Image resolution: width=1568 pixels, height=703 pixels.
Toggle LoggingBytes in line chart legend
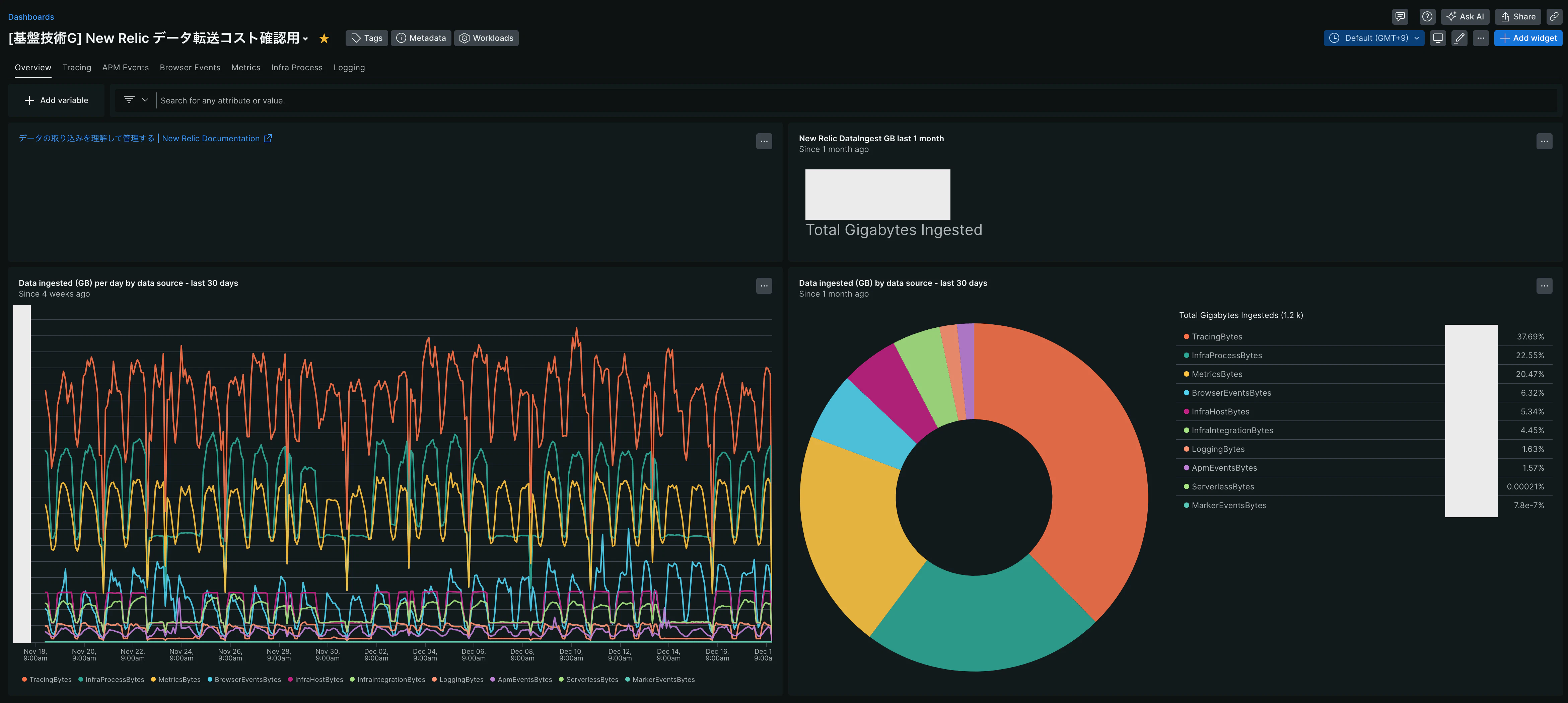coord(458,679)
